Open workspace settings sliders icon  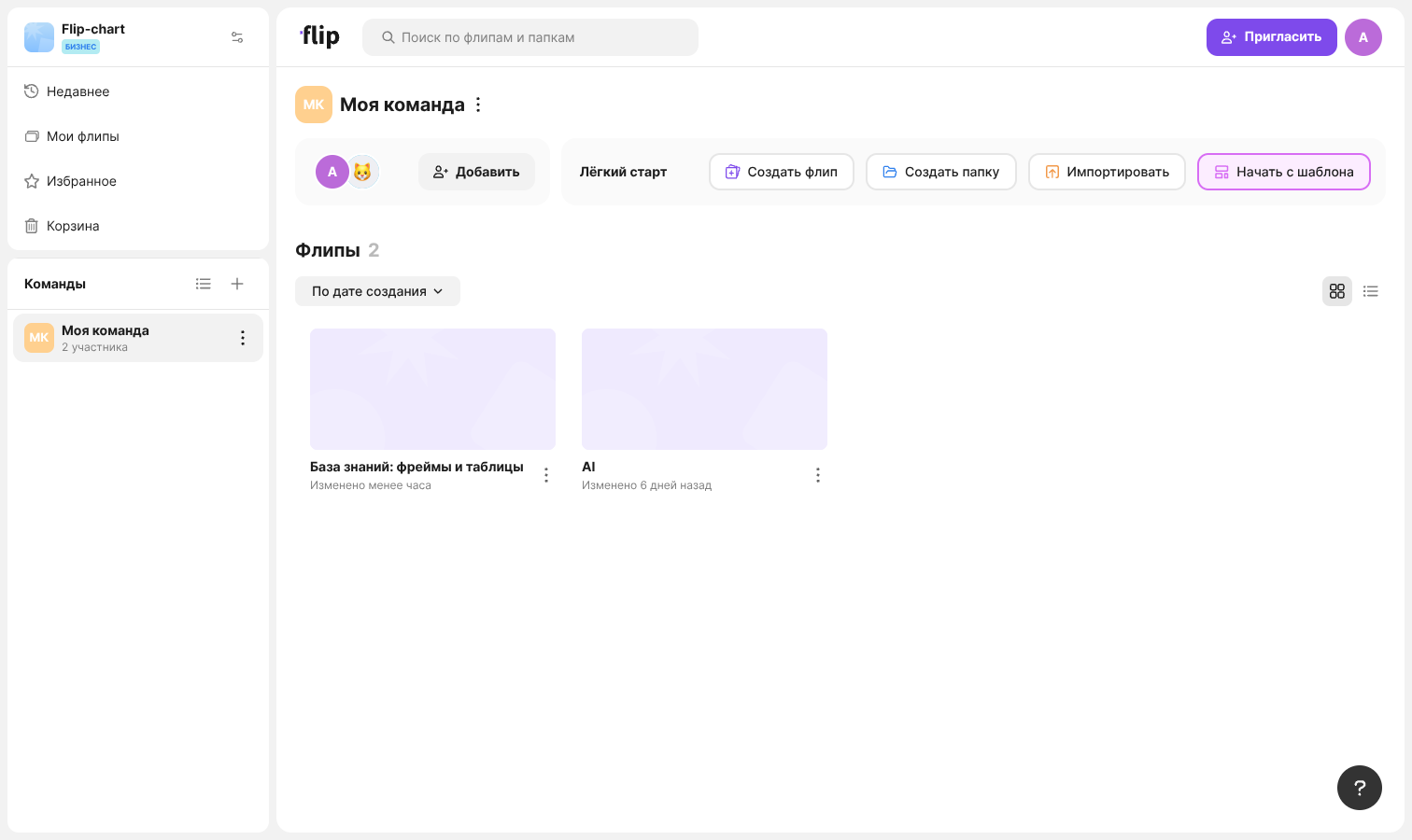click(237, 37)
